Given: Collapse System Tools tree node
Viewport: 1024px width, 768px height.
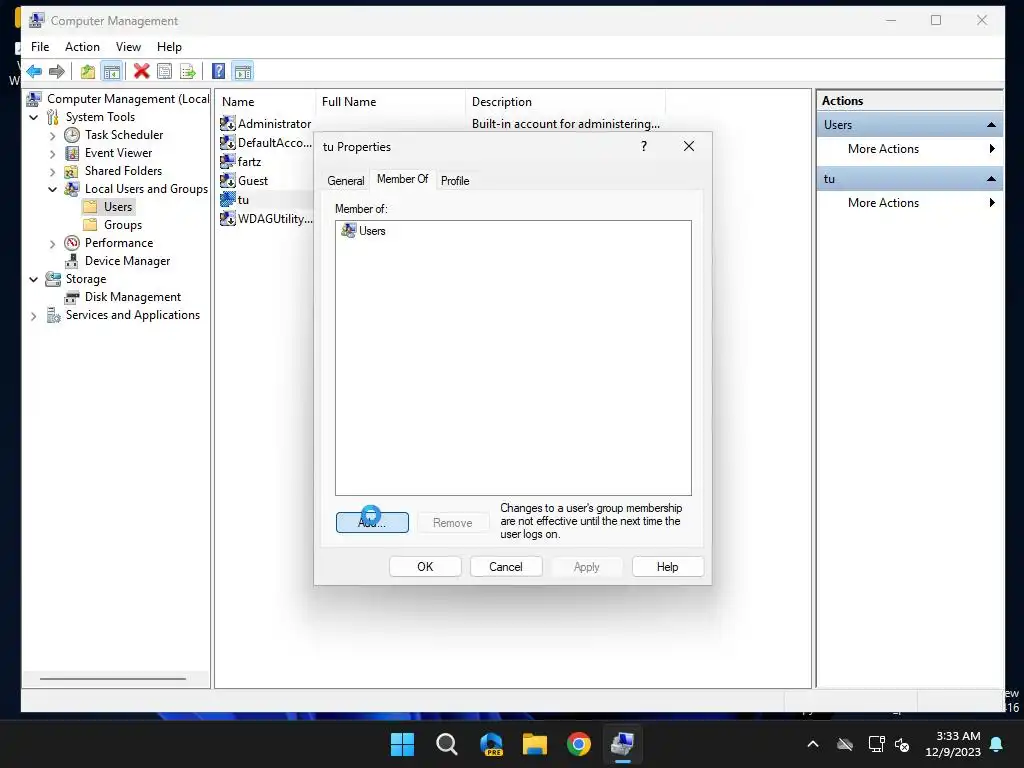Looking at the screenshot, I should 34,117.
